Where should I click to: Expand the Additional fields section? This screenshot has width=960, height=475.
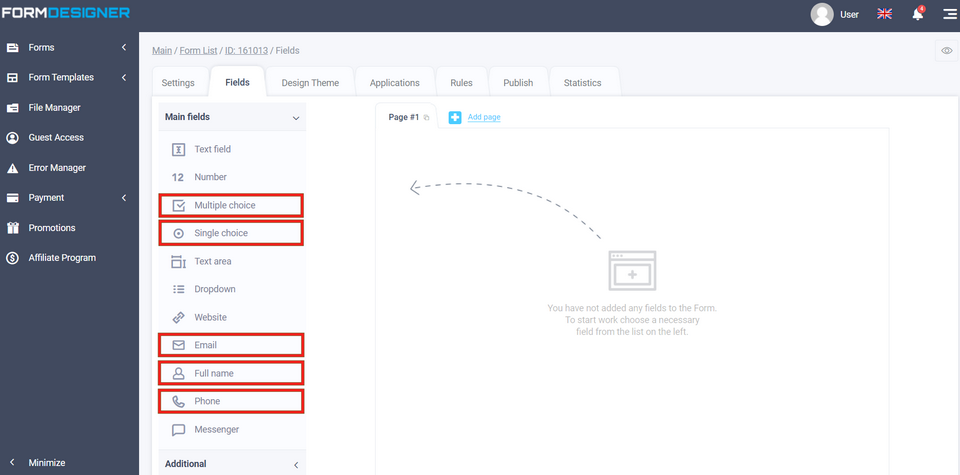point(295,464)
